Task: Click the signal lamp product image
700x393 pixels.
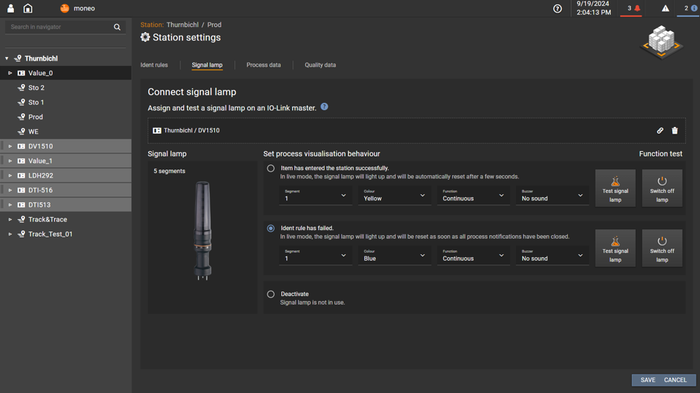Action: [x=203, y=230]
